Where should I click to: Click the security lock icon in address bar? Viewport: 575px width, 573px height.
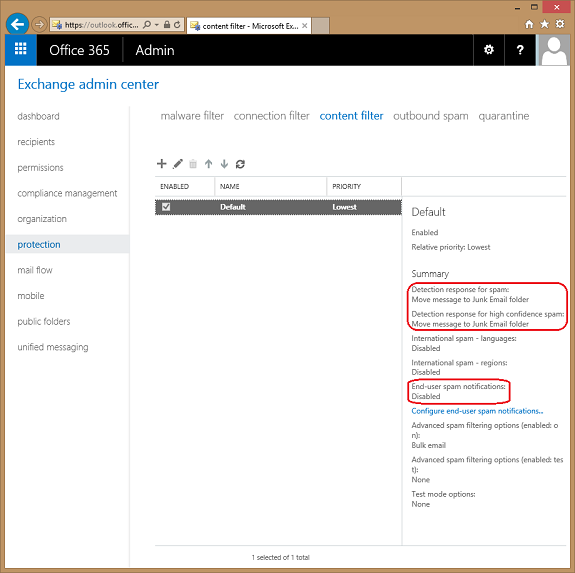[x=167, y=25]
